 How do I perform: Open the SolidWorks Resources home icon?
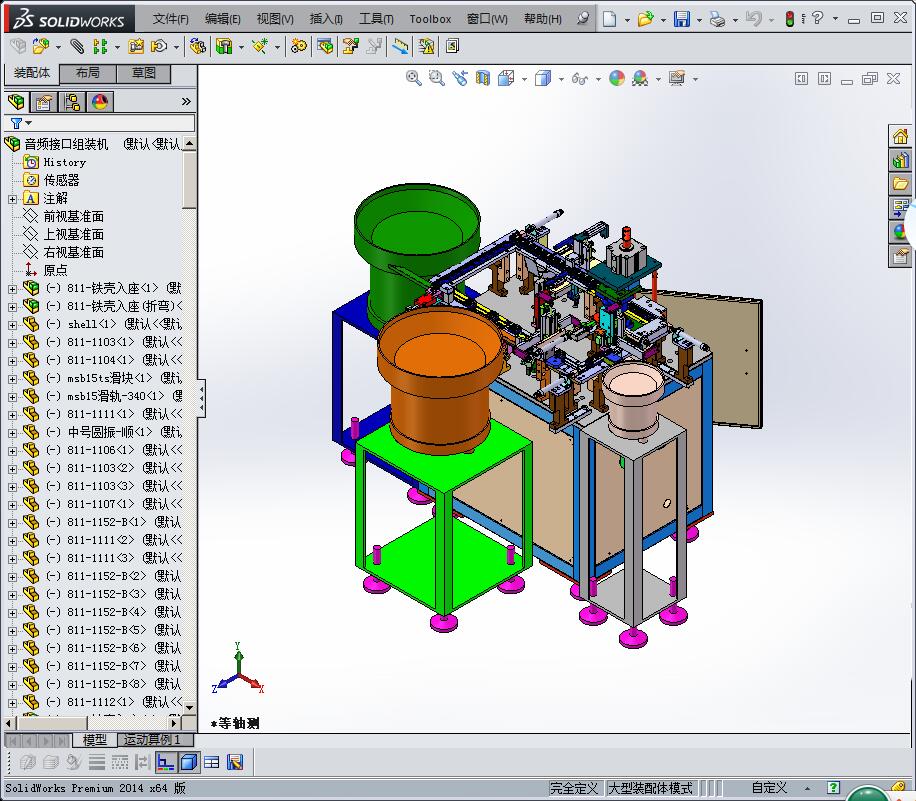pos(900,137)
